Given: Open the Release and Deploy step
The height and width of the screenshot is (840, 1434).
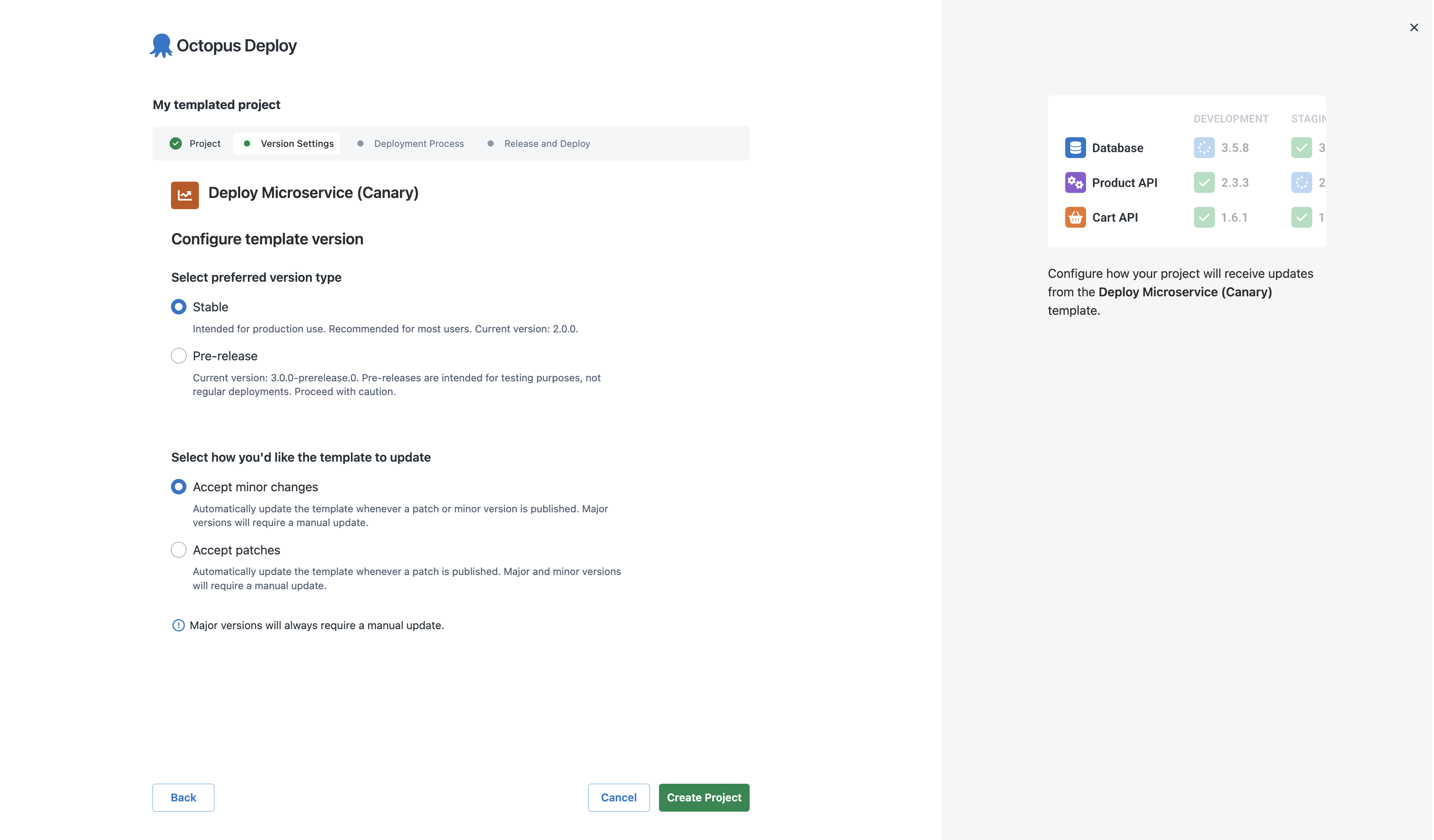Looking at the screenshot, I should tap(547, 143).
